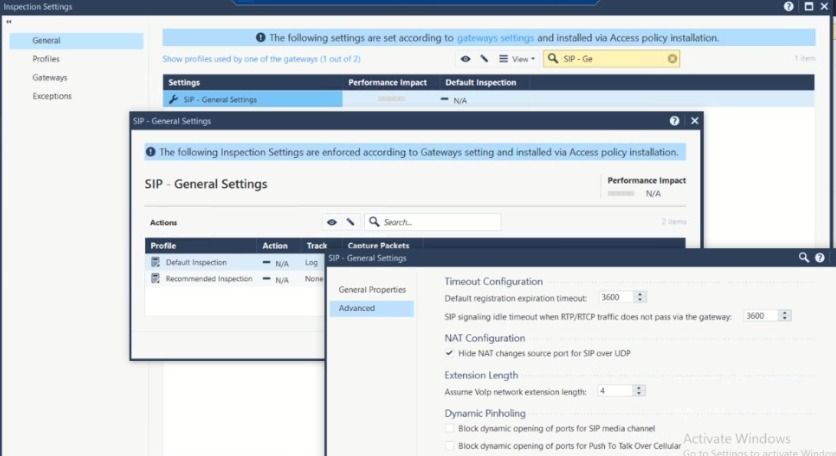836x456 pixels.
Task: Open the gateways settings link
Action: pos(495,38)
